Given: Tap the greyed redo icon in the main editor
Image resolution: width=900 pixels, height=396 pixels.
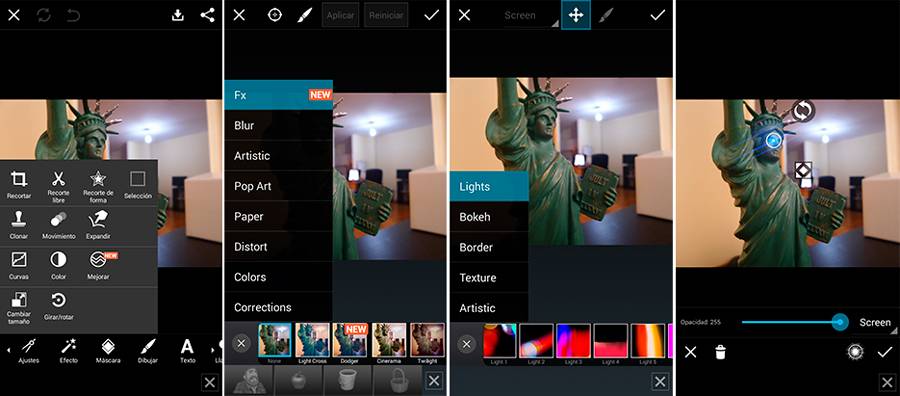Looking at the screenshot, I should pyautogui.click(x=44, y=15).
